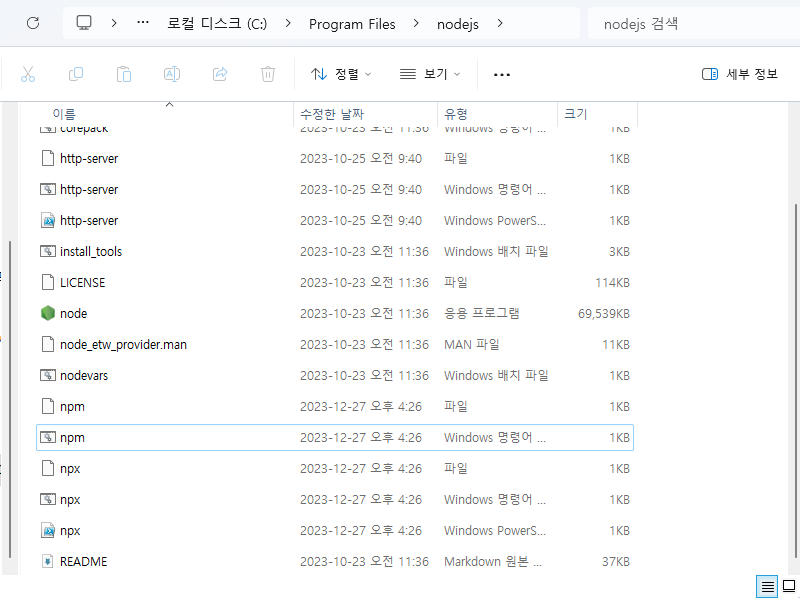This screenshot has width=800, height=598.
Task: Switch to large thumbnails view at bottom right
Action: click(x=786, y=587)
